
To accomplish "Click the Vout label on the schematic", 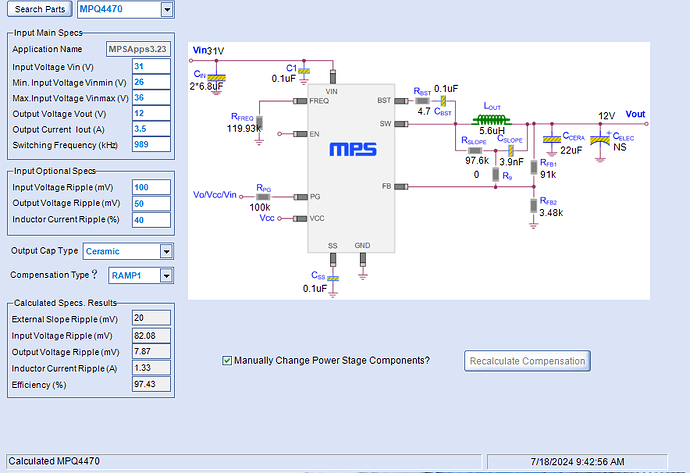I will click(x=635, y=114).
